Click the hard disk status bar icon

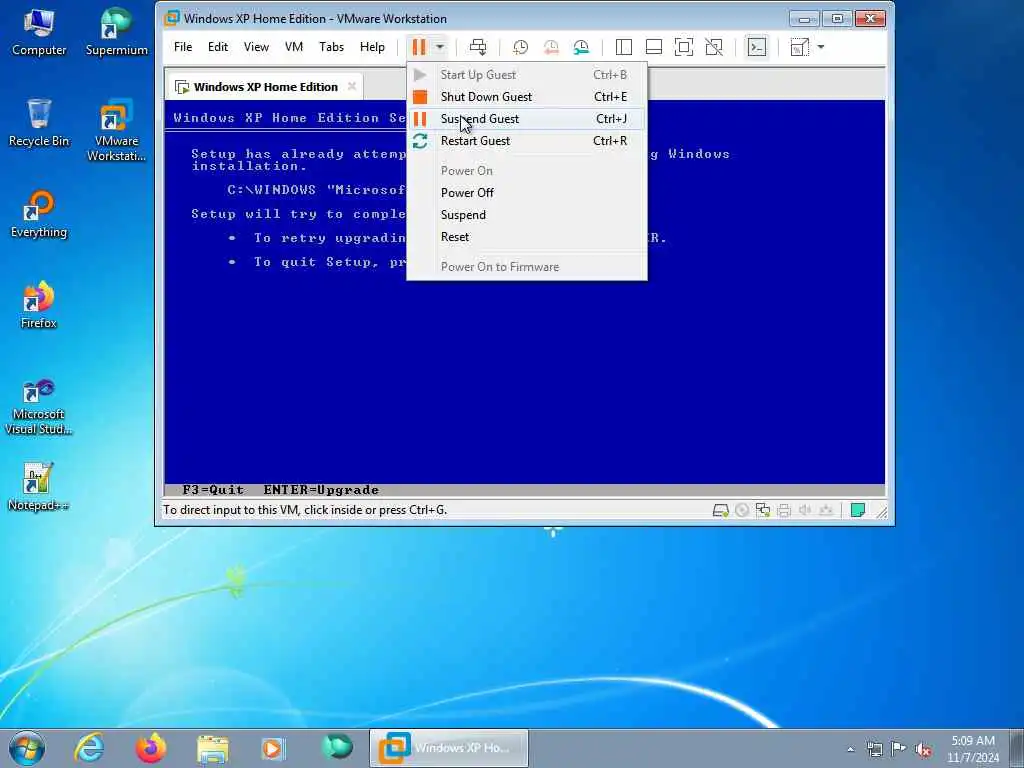pyautogui.click(x=720, y=510)
